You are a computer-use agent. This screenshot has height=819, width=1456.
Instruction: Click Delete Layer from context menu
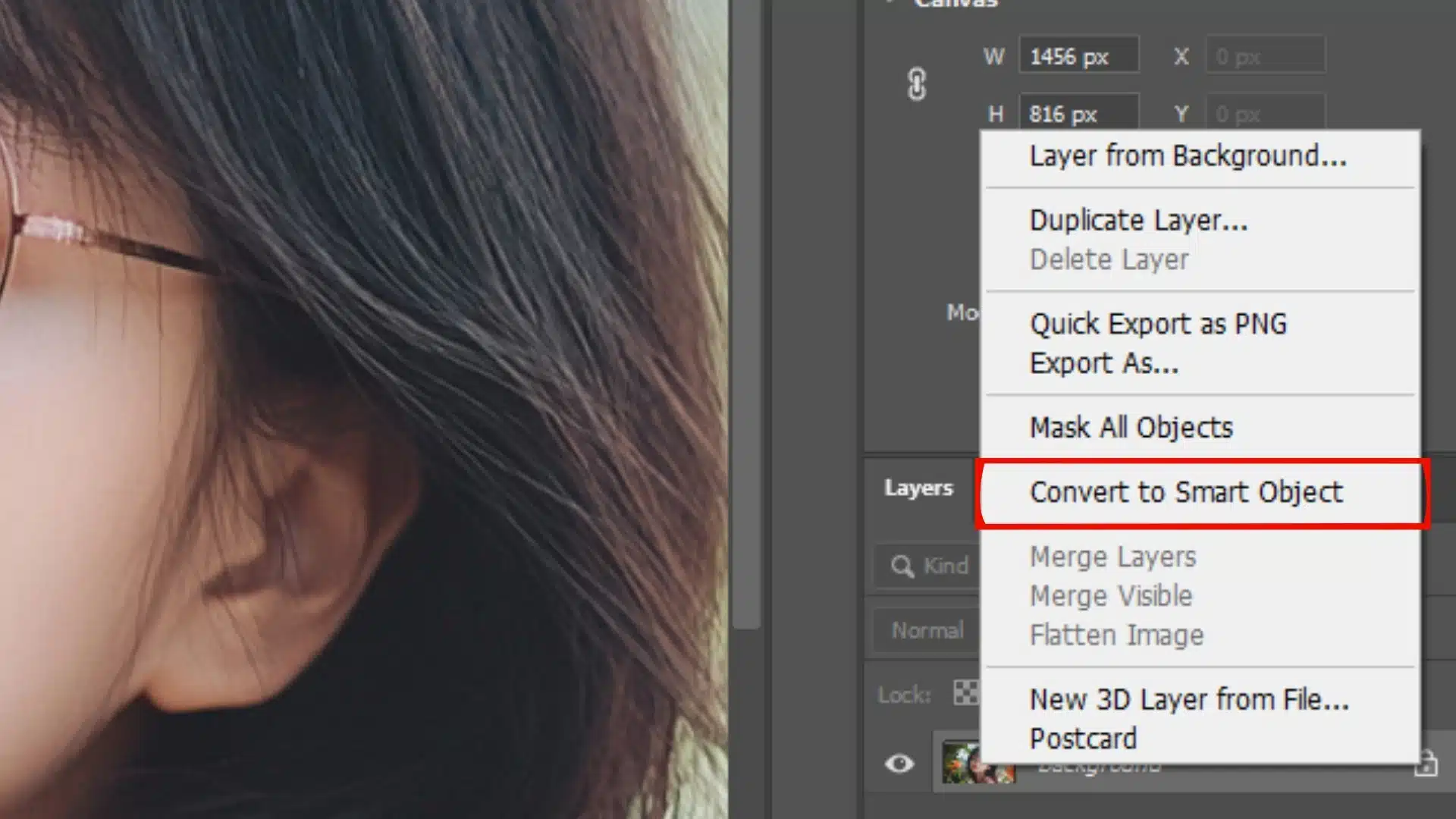pyautogui.click(x=1109, y=261)
